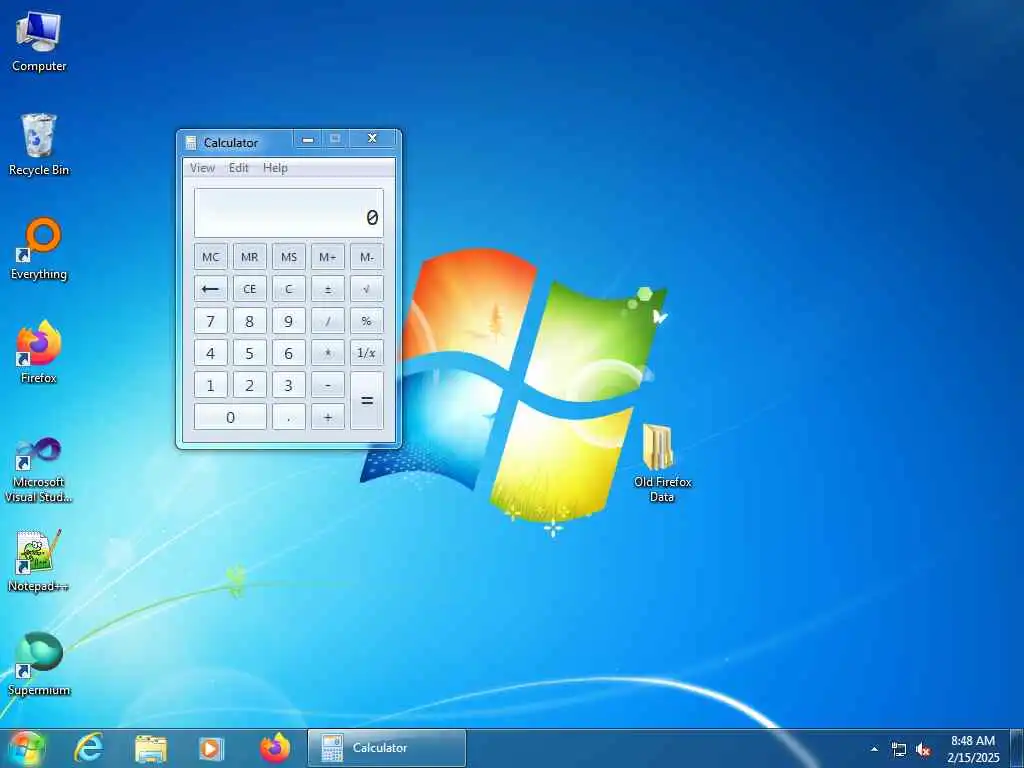This screenshot has height=768, width=1024.
Task: Select the Notepad++ desktop shortcut
Action: [x=39, y=562]
